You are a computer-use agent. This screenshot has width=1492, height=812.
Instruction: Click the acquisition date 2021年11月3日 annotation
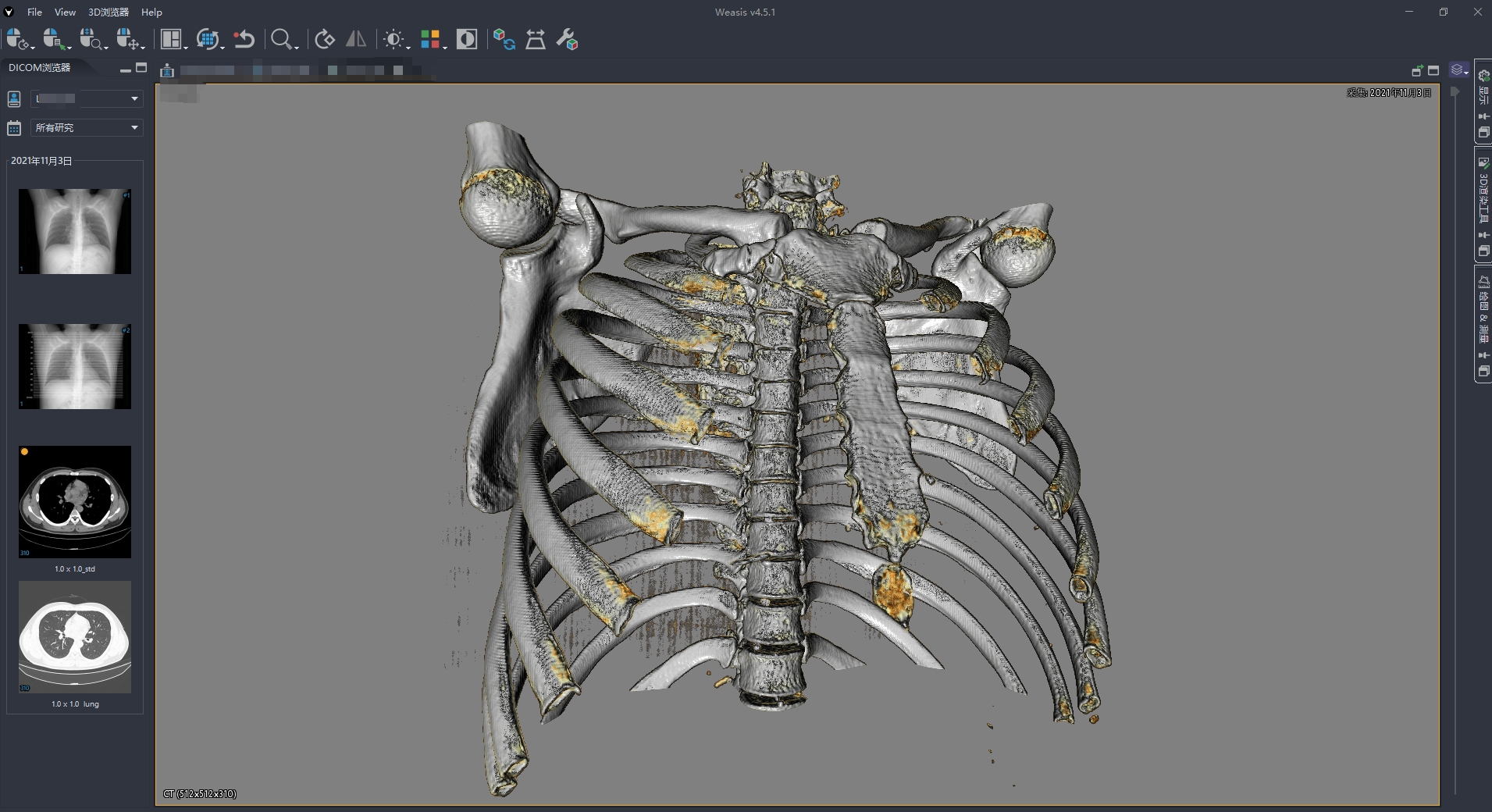(1389, 93)
